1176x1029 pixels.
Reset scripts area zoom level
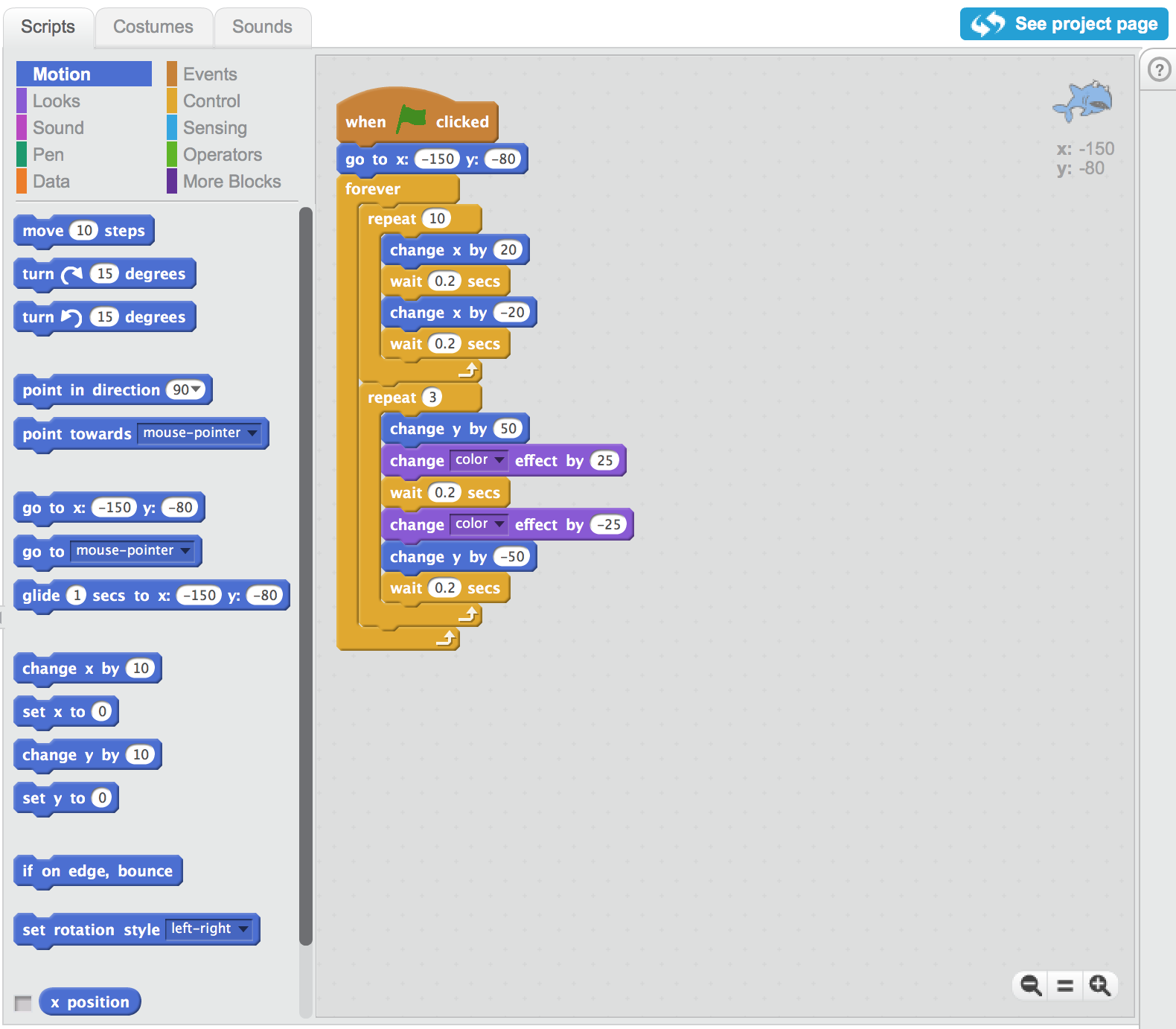tap(1065, 986)
